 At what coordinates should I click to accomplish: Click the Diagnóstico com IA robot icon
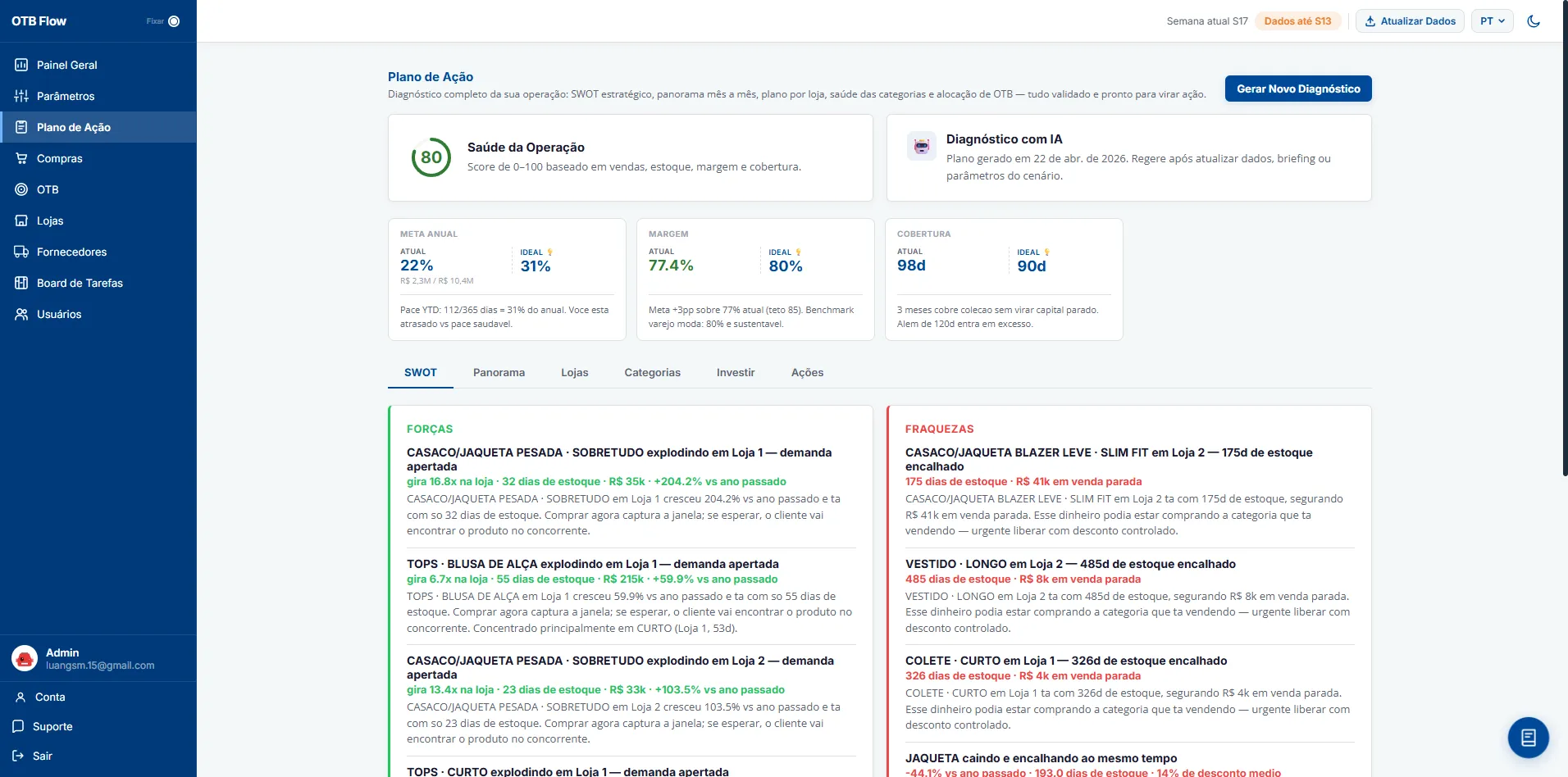(x=922, y=147)
